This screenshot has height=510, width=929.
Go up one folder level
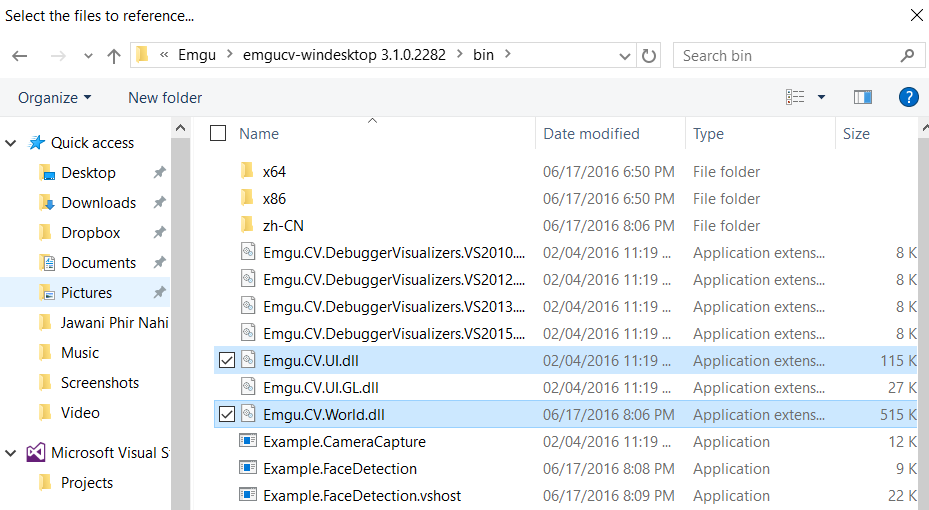[113, 56]
